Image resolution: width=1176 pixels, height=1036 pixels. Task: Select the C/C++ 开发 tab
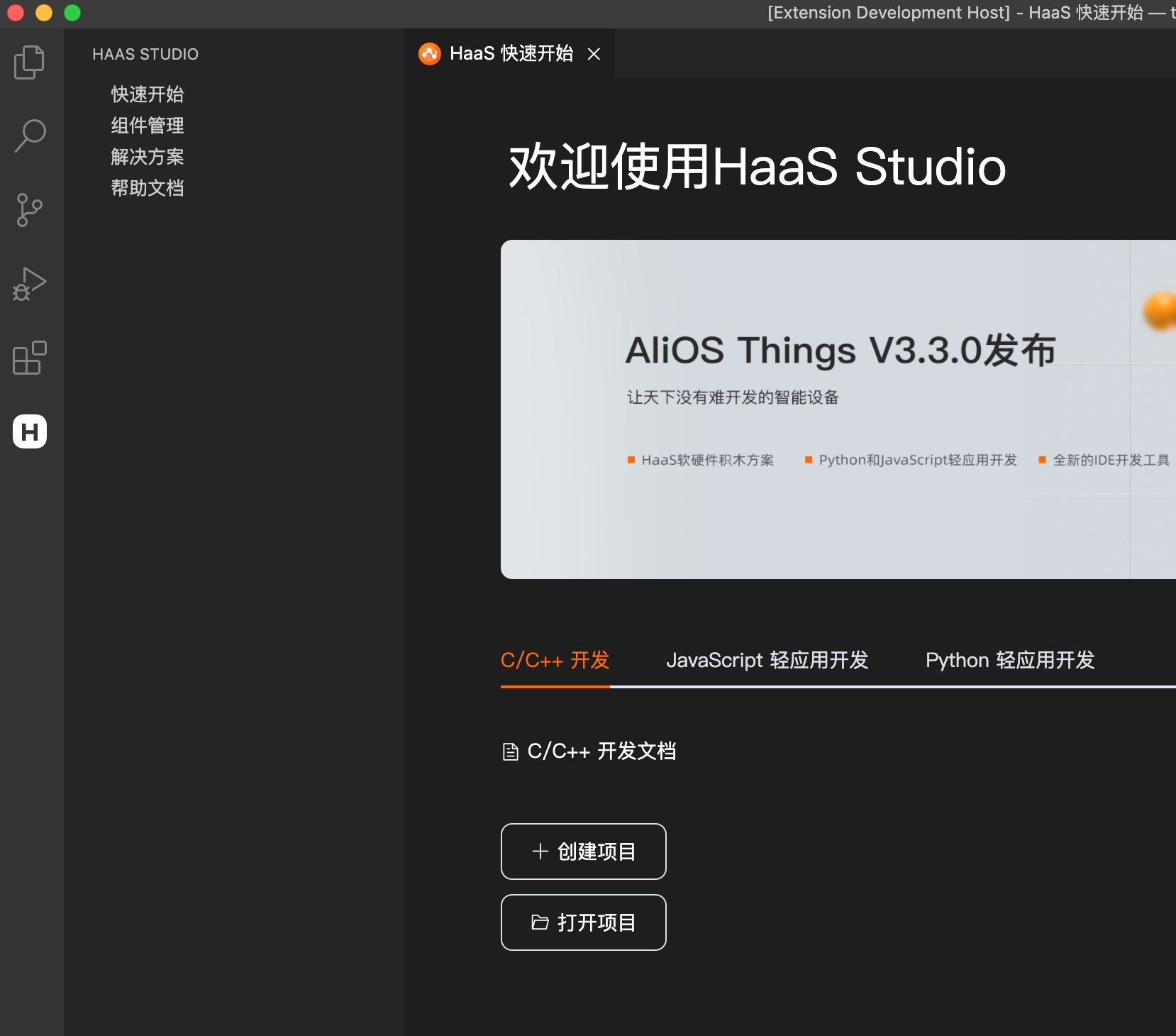coord(555,661)
